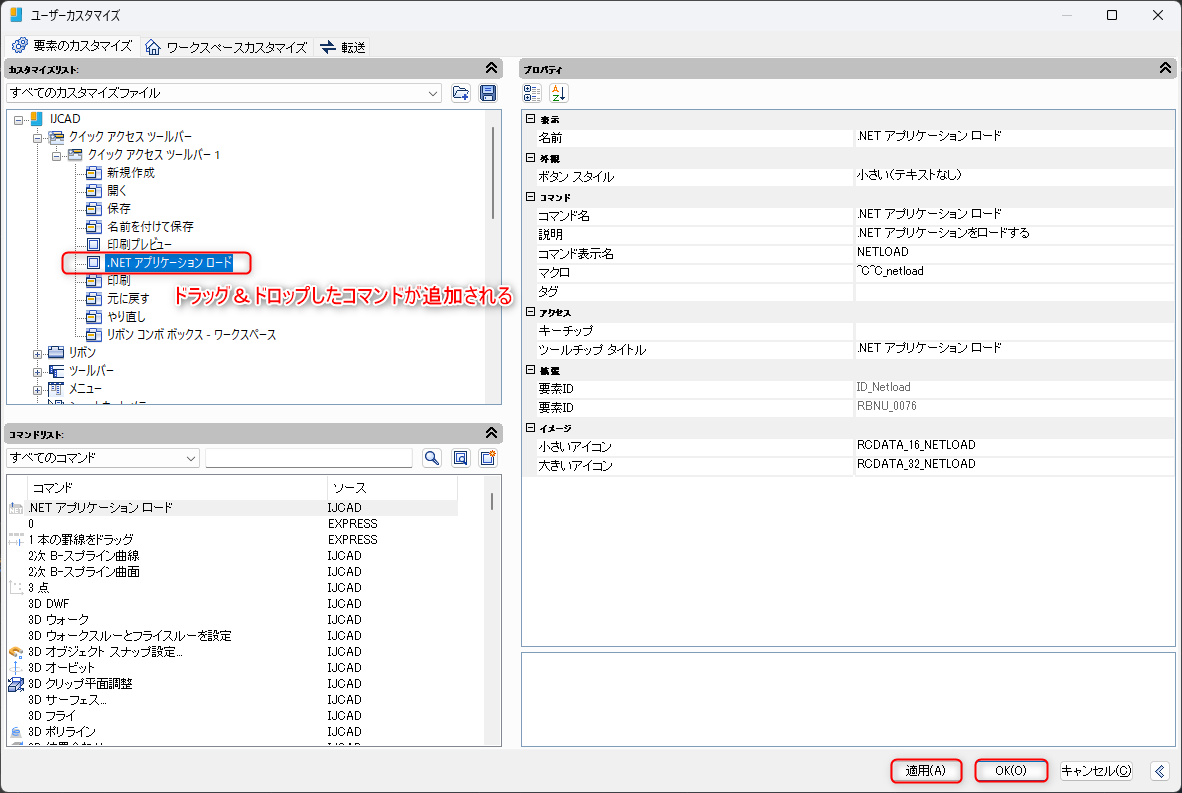Screen dimensions: 1182x793
Task: Click the categorized view icon in properties
Action: [531, 93]
